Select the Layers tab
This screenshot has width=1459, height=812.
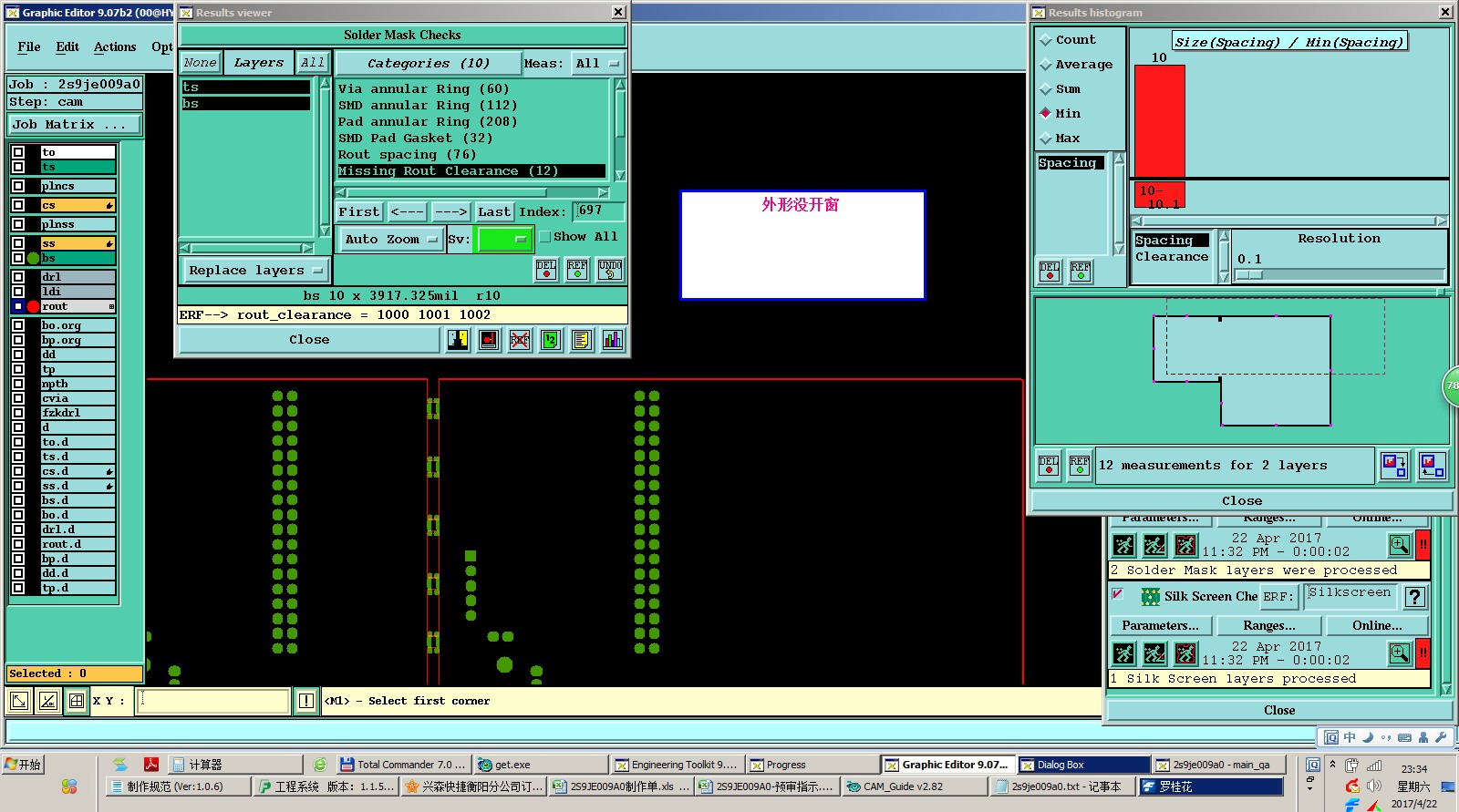click(259, 63)
